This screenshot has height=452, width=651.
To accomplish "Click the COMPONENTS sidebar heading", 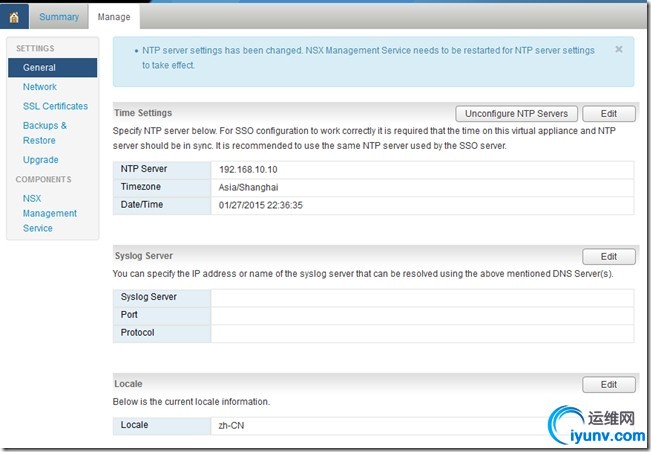I will click(x=44, y=179).
